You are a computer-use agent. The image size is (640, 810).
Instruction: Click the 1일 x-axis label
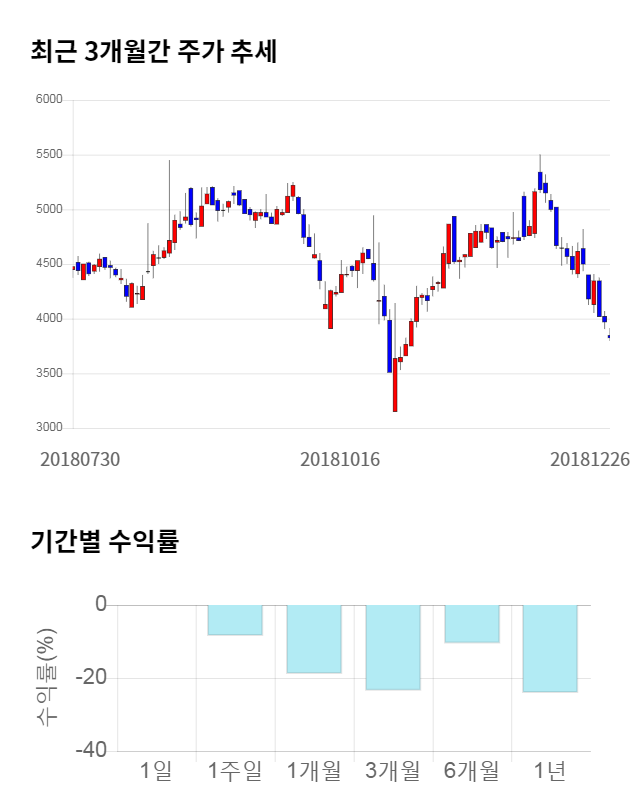pyautogui.click(x=156, y=771)
